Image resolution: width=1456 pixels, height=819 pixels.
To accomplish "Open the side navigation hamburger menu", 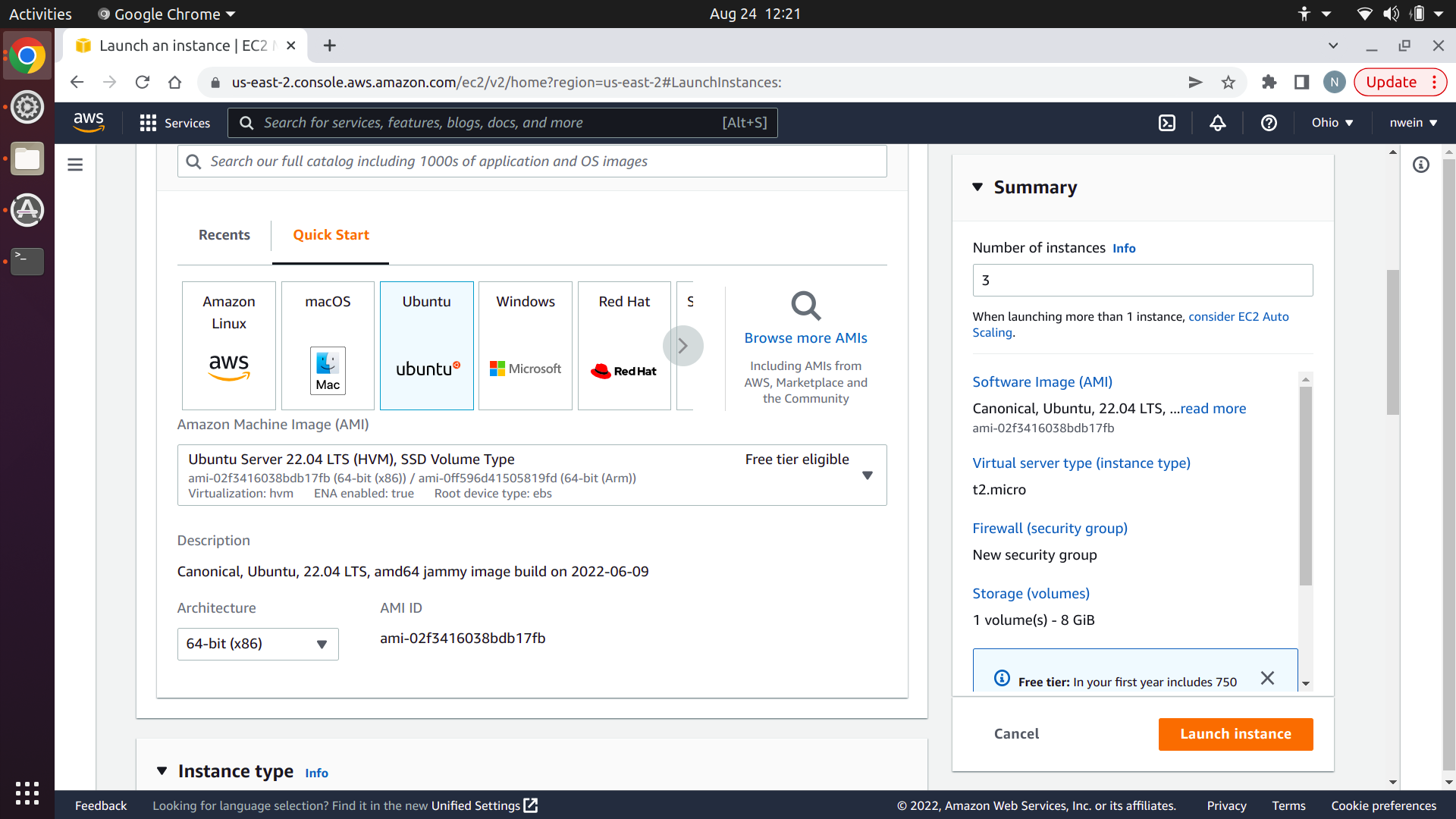I will pos(75,165).
